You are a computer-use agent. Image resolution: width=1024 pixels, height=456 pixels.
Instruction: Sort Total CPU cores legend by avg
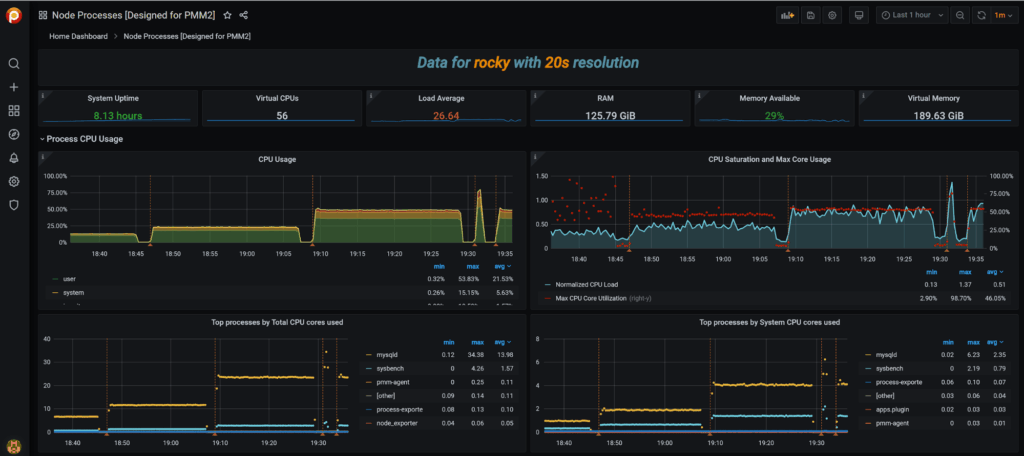coord(502,342)
